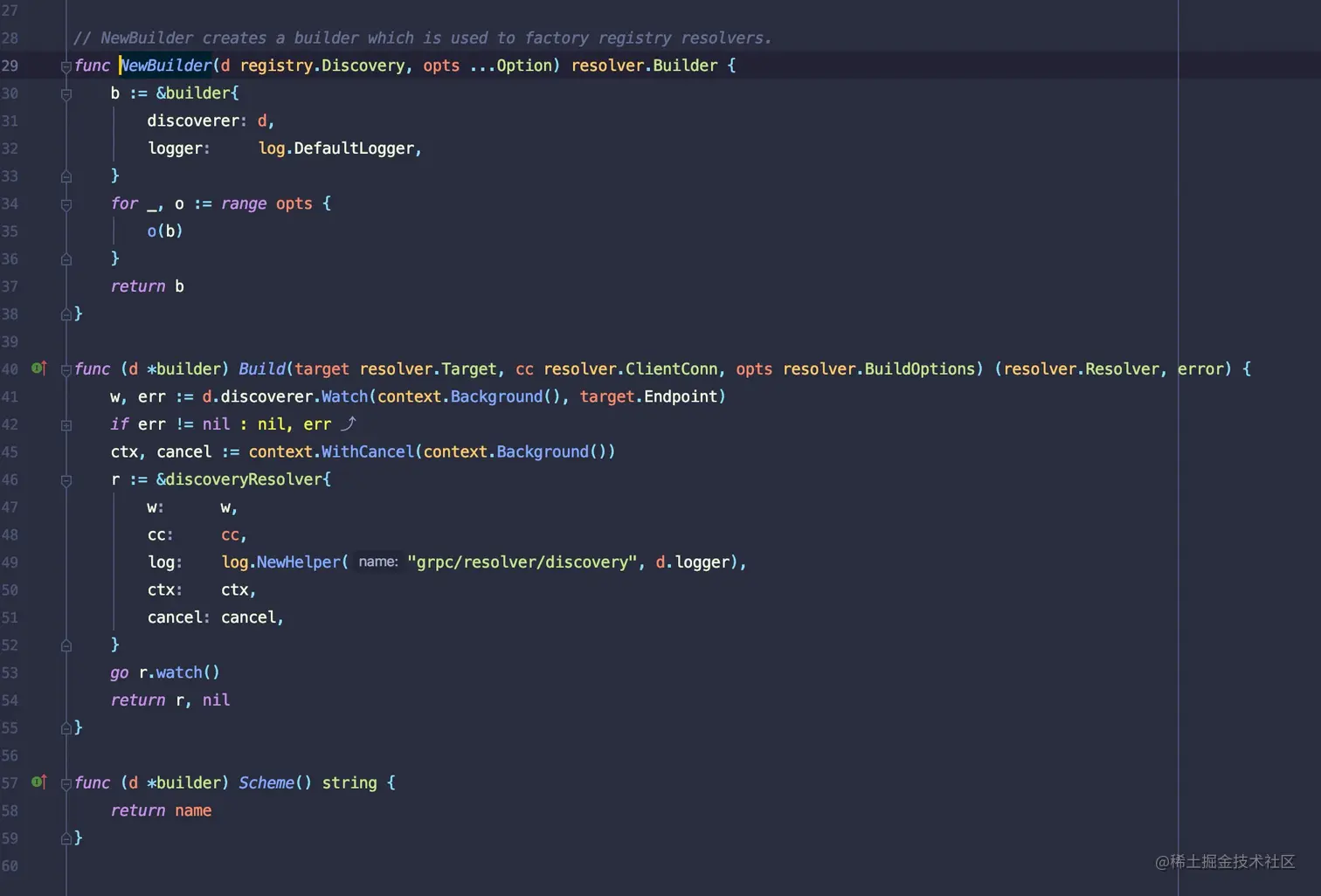Click fold end marker at line 38
The height and width of the screenshot is (896, 1321).
pyautogui.click(x=66, y=314)
